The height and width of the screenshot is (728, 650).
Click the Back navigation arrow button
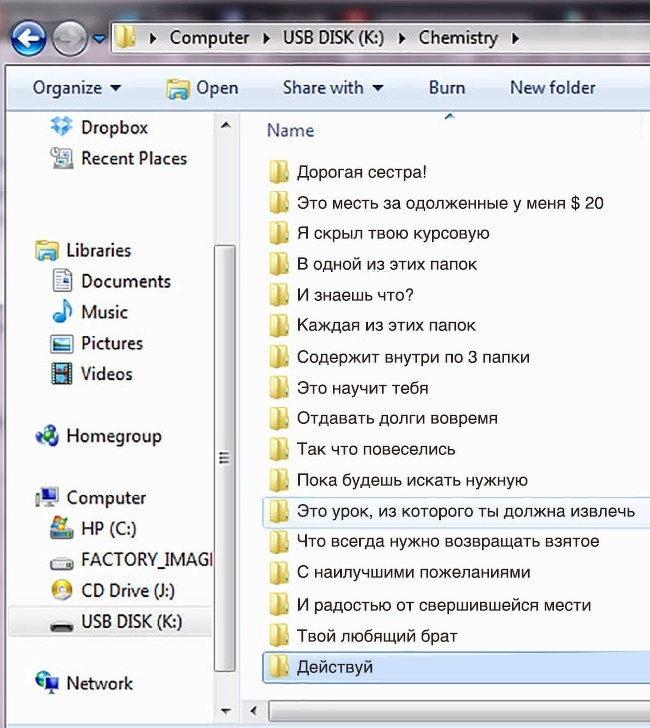coord(30,39)
